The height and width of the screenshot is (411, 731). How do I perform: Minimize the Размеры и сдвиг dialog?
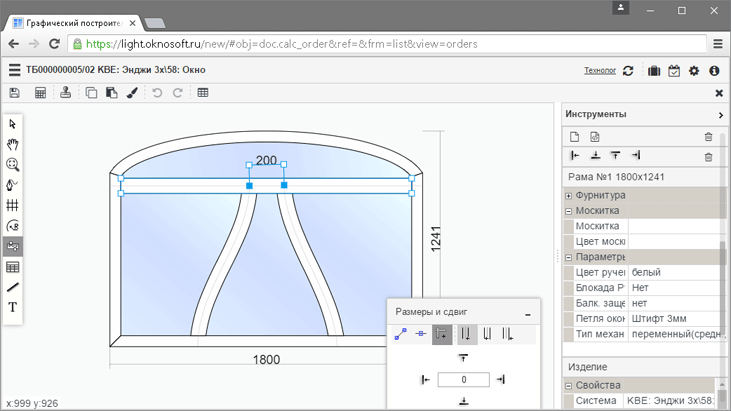coord(528,315)
